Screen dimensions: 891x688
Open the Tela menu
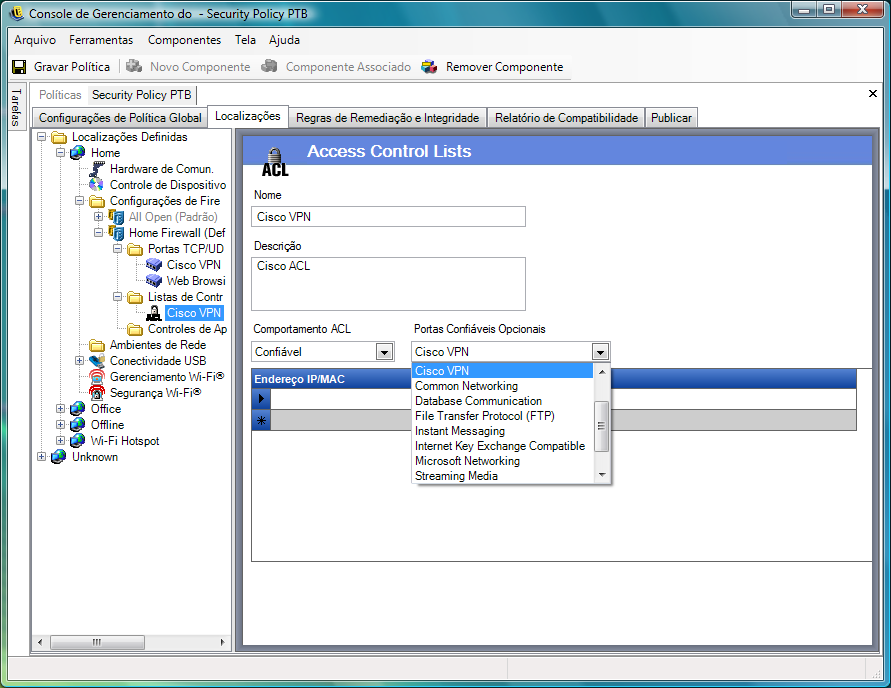tap(245, 40)
